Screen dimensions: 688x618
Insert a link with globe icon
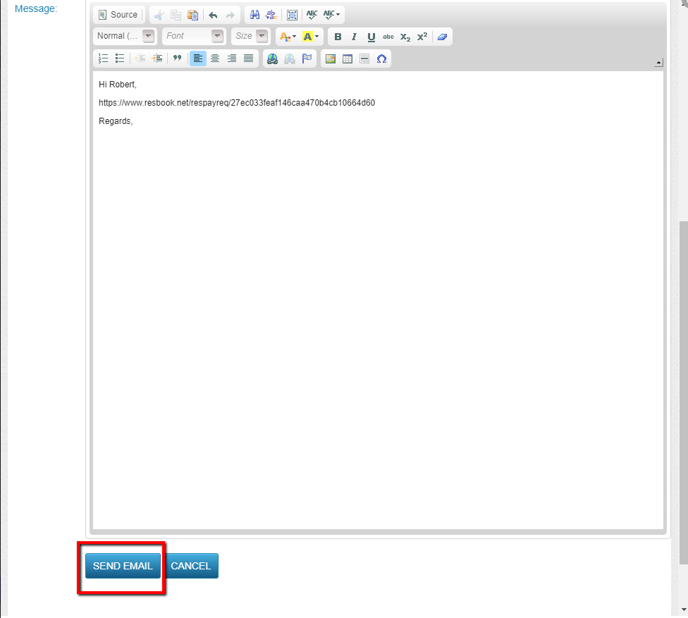pos(272,59)
